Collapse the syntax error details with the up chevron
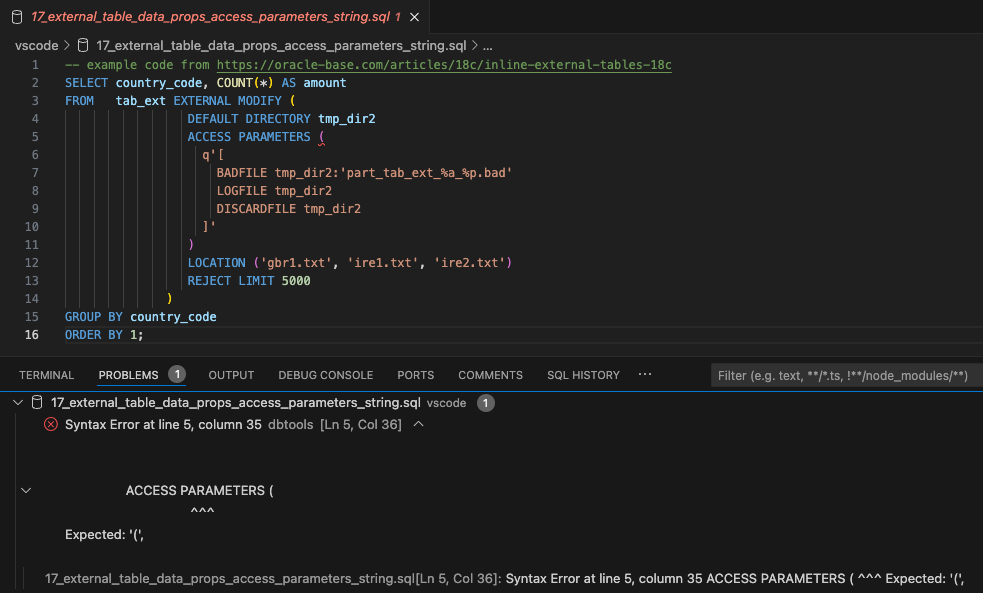 tap(419, 424)
